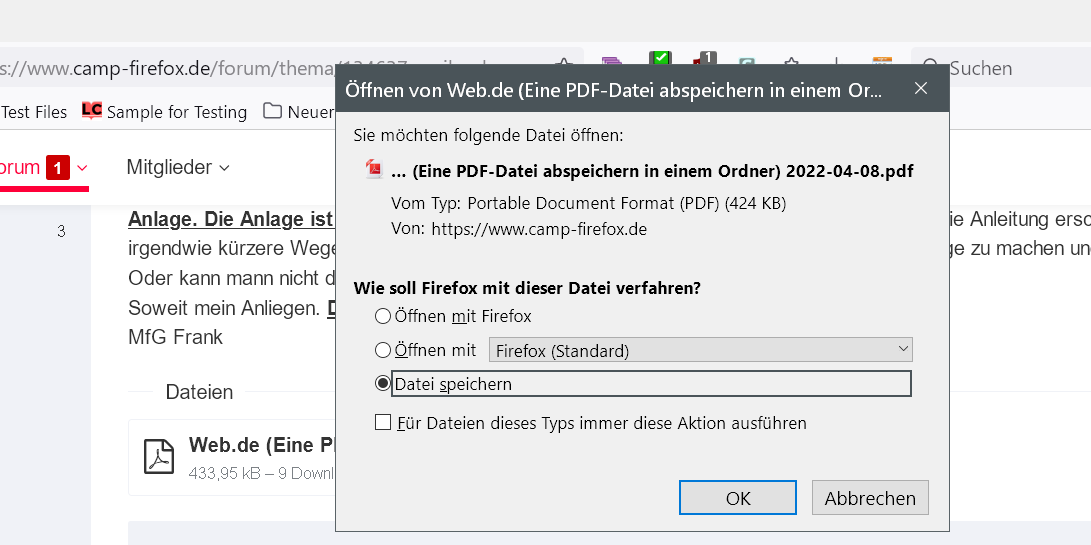Select the 'Öffnen mit Firefox' radio option

click(x=383, y=316)
